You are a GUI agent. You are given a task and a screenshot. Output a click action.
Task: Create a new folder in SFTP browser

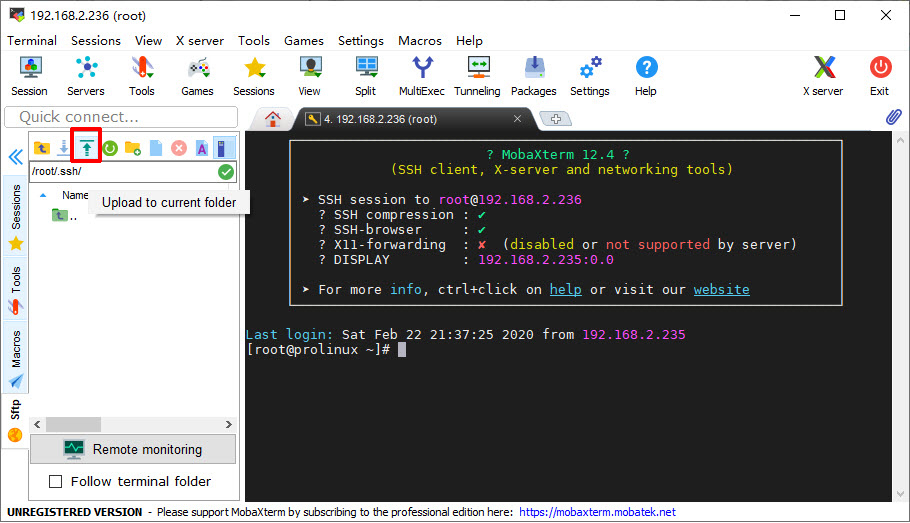[x=133, y=148]
